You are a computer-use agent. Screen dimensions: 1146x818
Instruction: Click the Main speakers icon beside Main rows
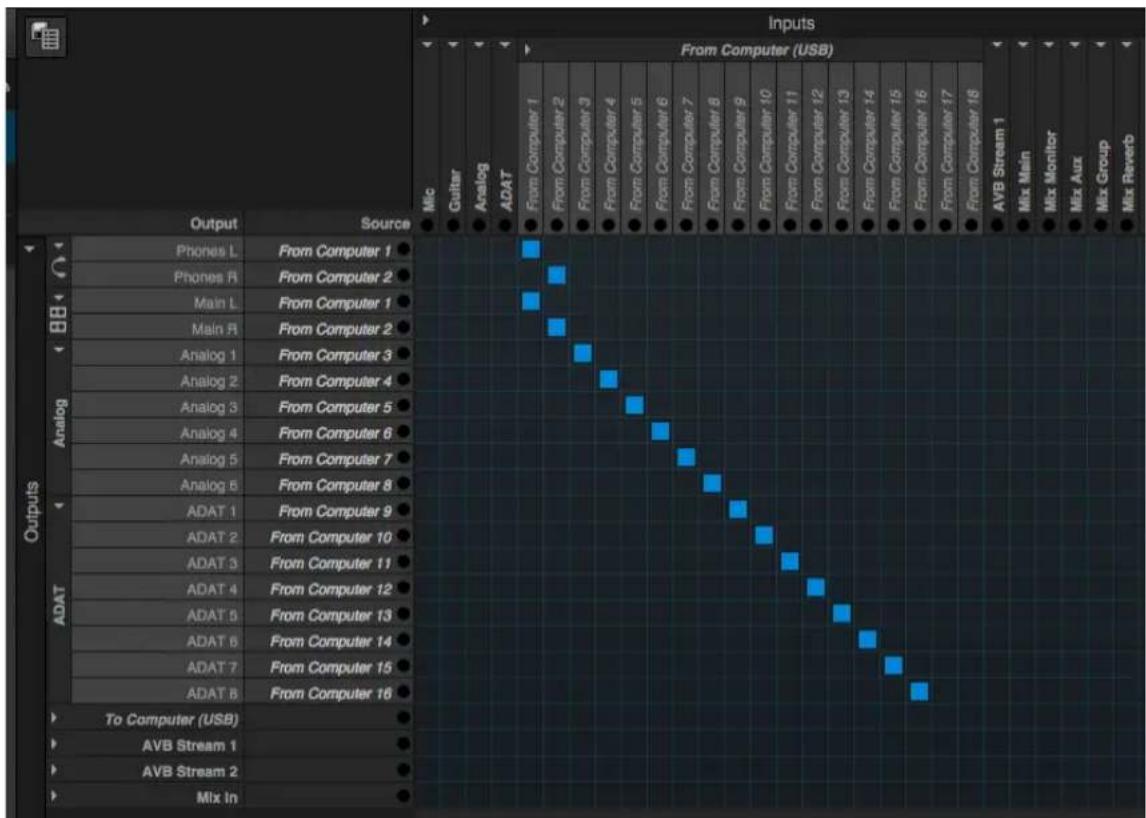[x=59, y=319]
